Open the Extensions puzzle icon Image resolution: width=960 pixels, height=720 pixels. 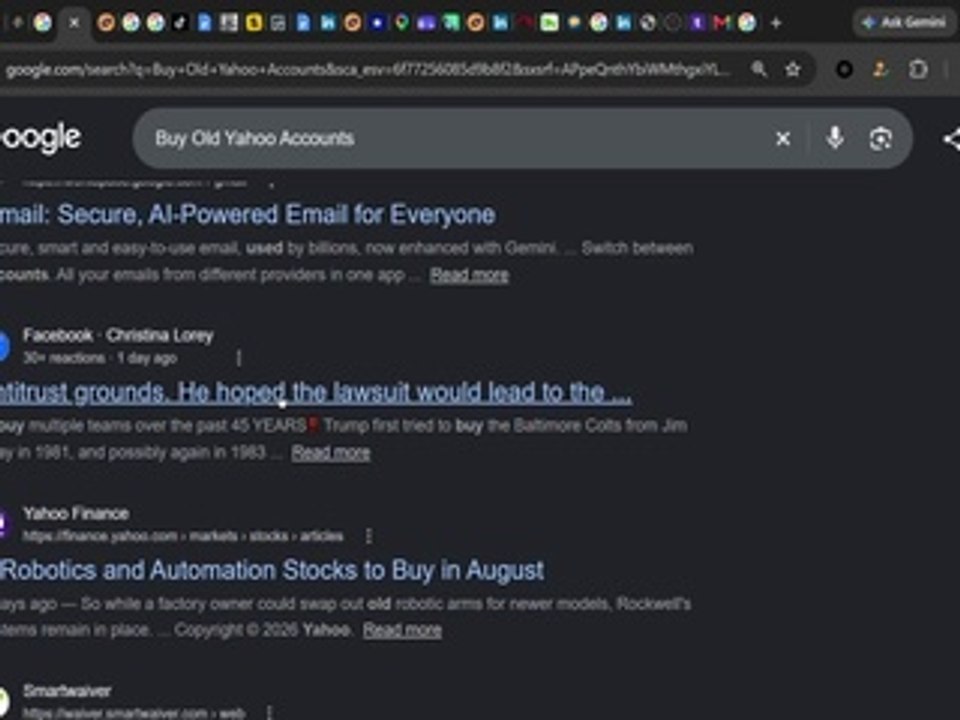coord(918,69)
